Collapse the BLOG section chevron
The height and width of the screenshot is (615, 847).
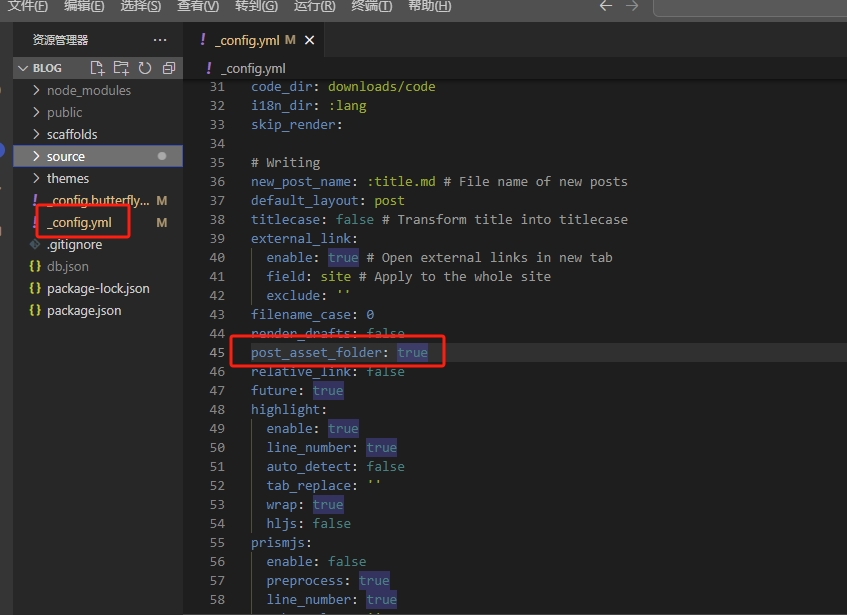[23, 68]
